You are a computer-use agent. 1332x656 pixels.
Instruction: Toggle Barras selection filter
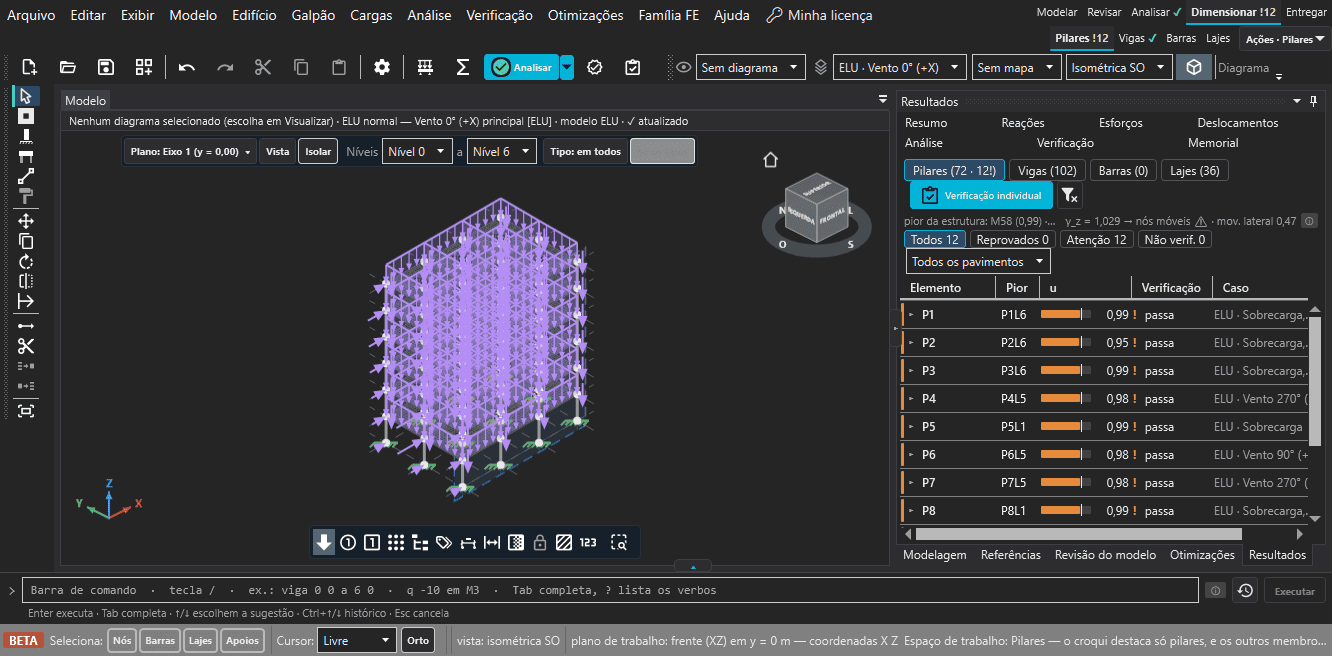[x=160, y=640]
